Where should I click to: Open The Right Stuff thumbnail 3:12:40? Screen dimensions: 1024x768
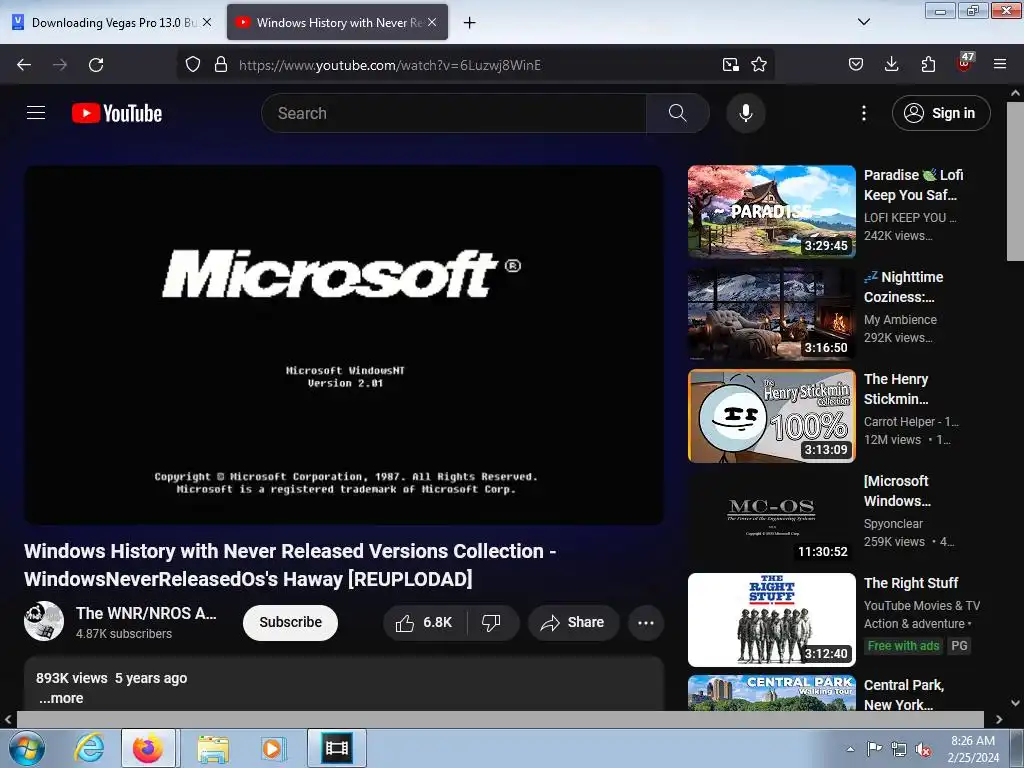pos(771,620)
